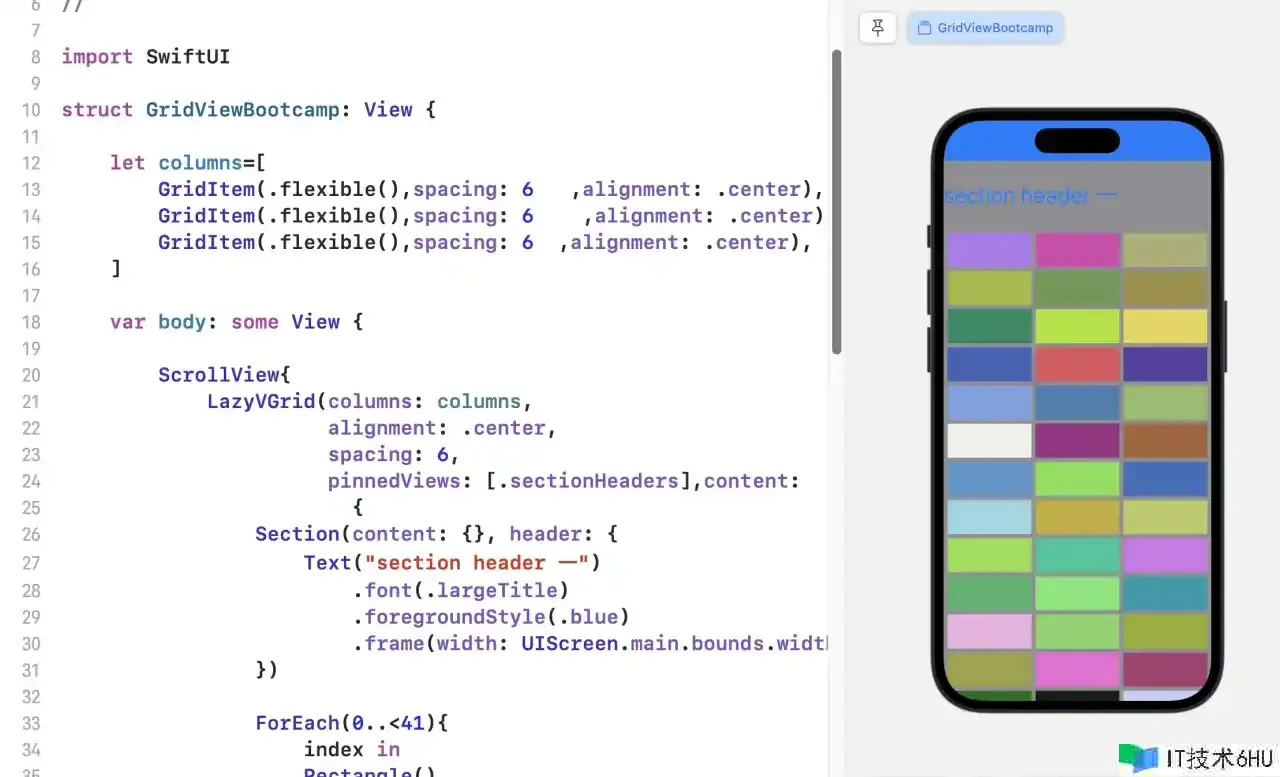Click the code editor vertical scrollbar

[837, 200]
